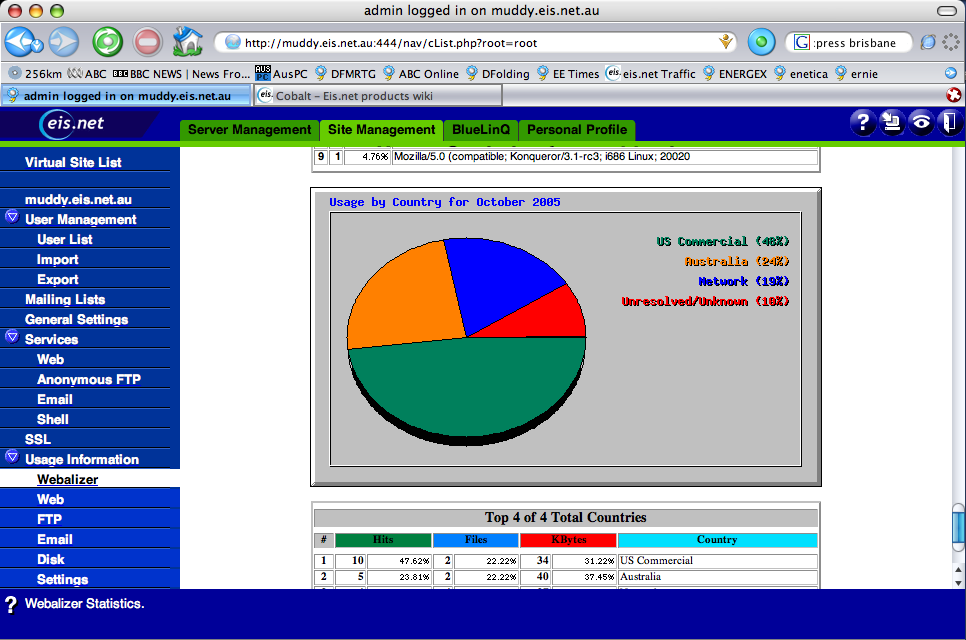
Task: Open the Help question mark icon in header
Action: point(862,123)
